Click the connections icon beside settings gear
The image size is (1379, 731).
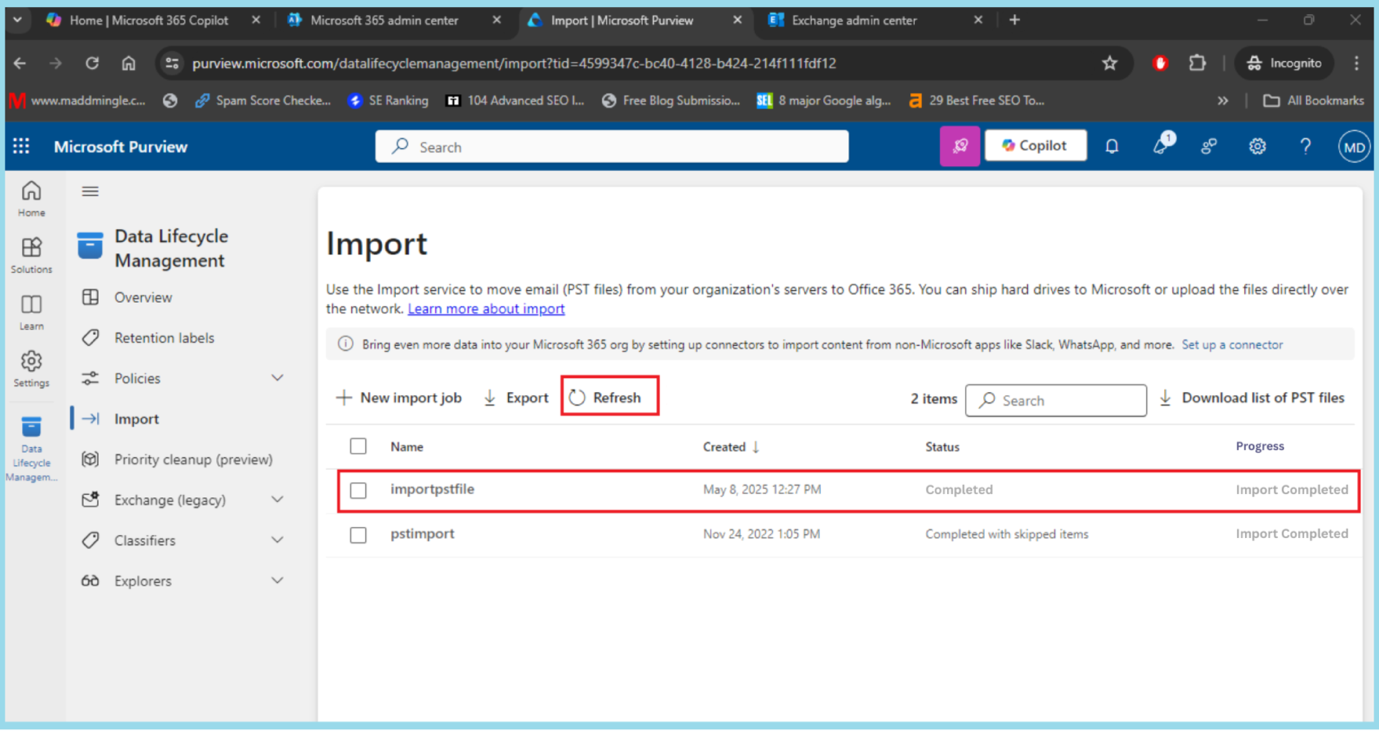tap(1209, 146)
